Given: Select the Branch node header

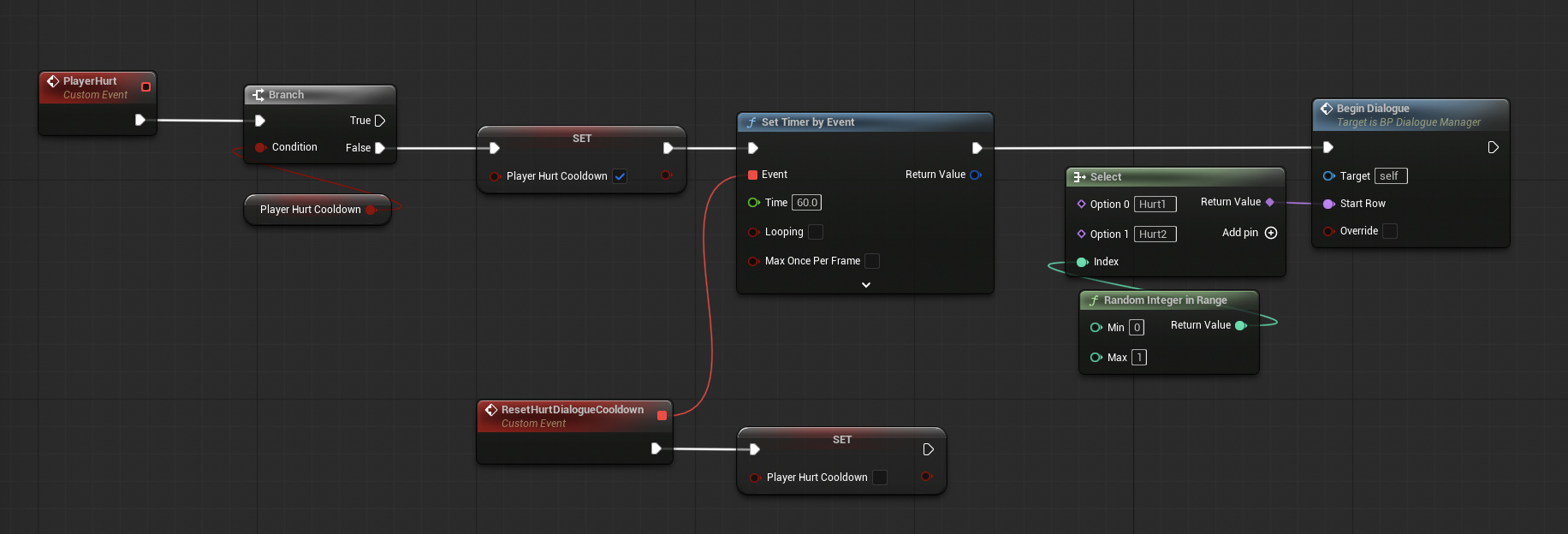Looking at the screenshot, I should pyautogui.click(x=320, y=95).
